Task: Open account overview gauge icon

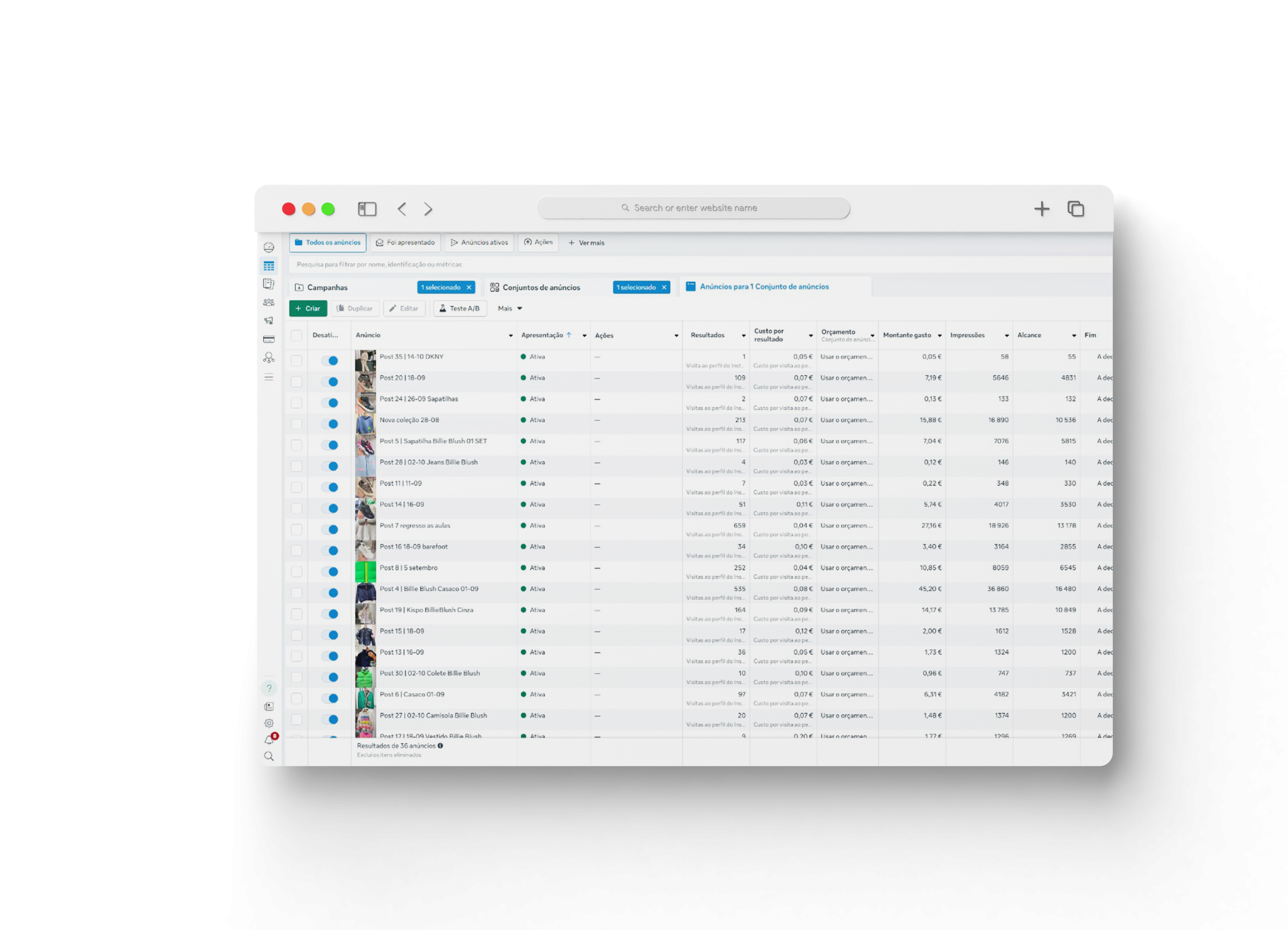Action: 269,247
